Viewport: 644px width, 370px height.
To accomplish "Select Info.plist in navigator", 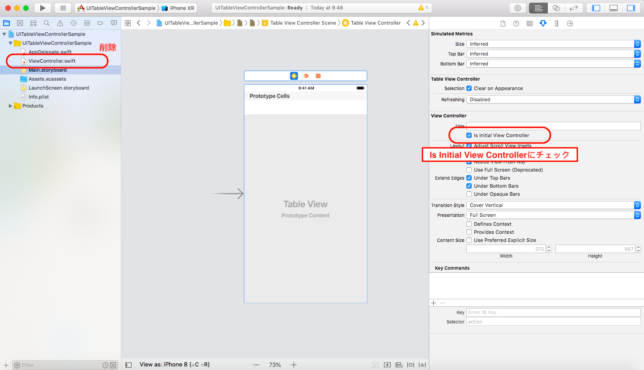I will click(39, 97).
